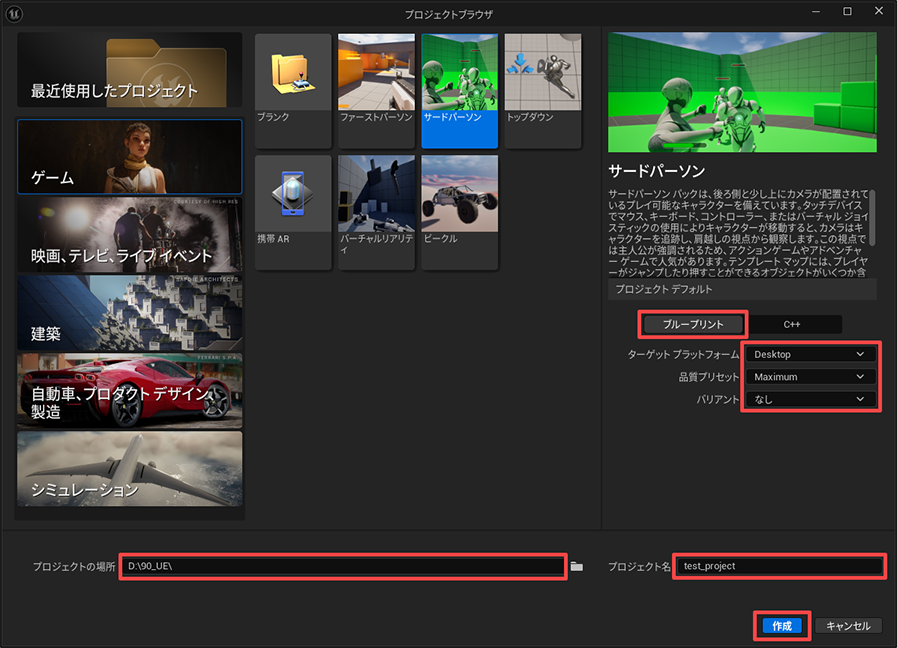The width and height of the screenshot is (897, 648).
Task: Browse folder icon next to project location
Action: pos(577,567)
